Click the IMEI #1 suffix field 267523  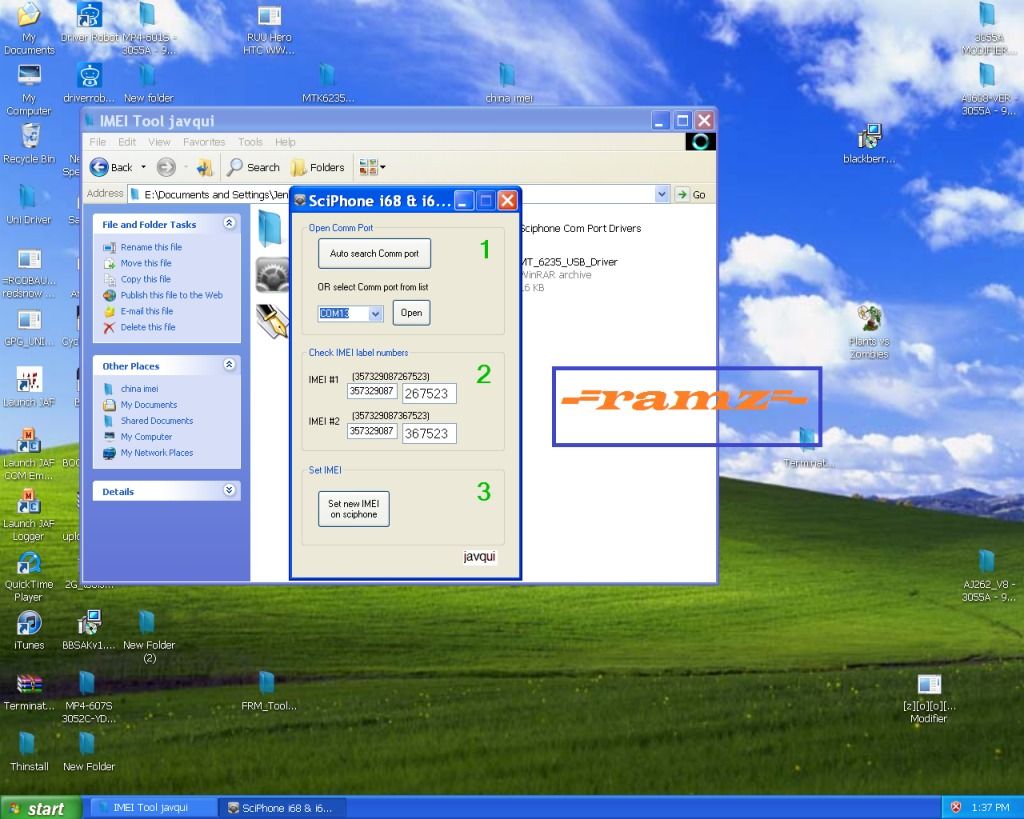pyautogui.click(x=429, y=393)
